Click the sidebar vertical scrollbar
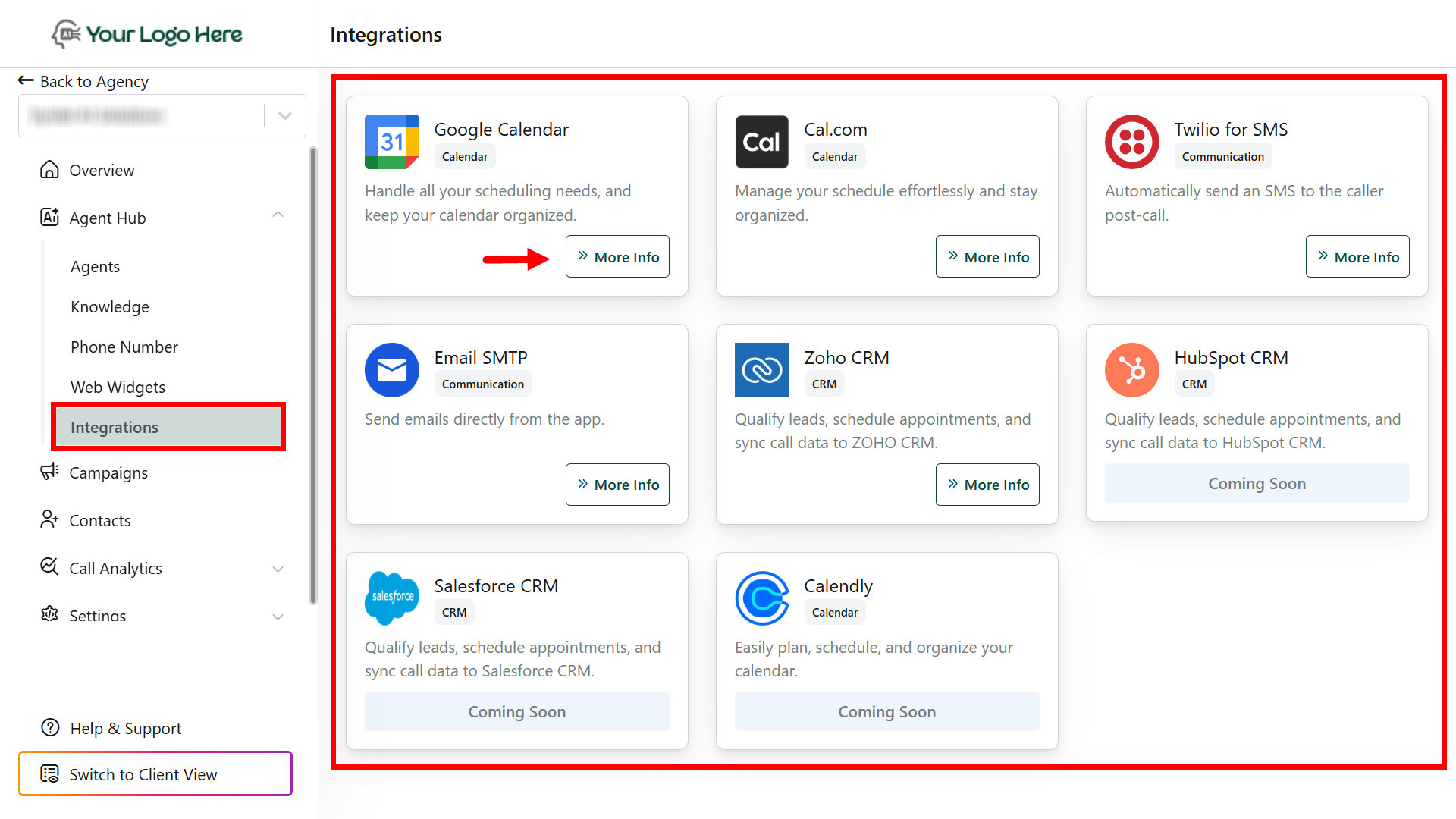Viewport: 1456px width, 819px height. [x=312, y=375]
